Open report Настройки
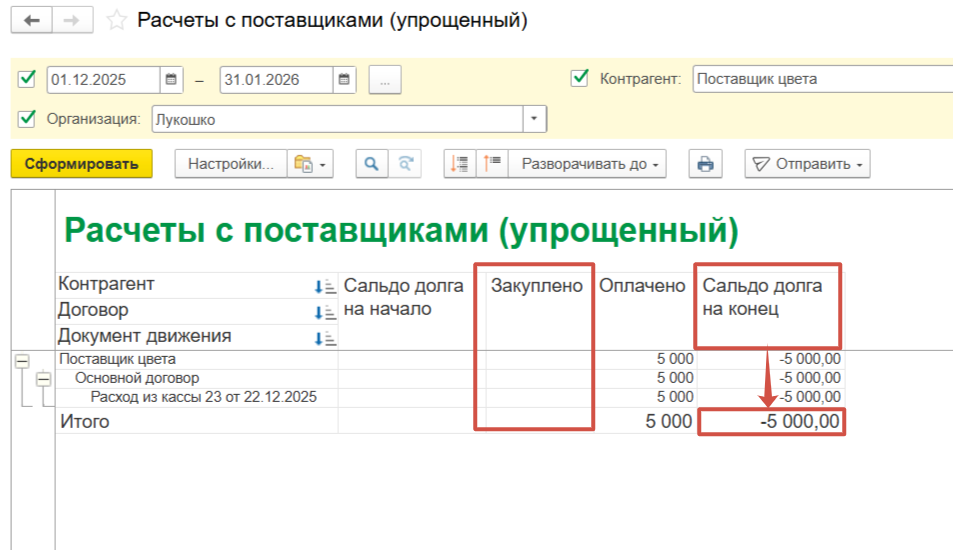953x550 pixels. [231, 164]
